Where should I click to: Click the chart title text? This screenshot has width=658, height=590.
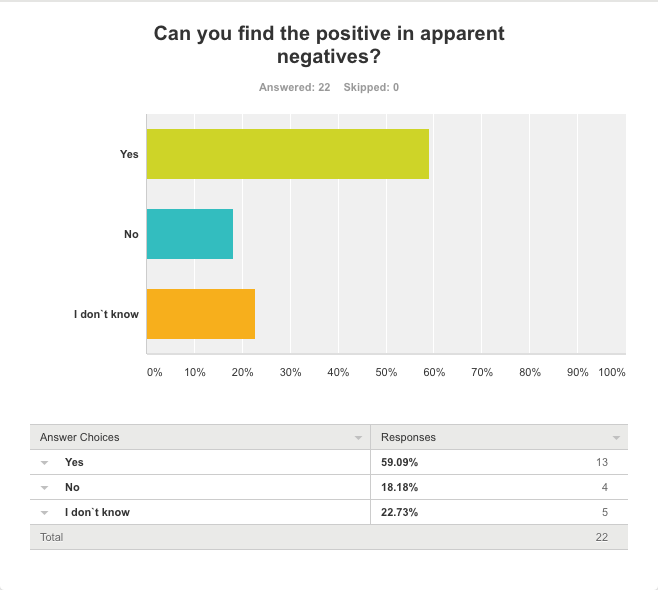pos(329,46)
